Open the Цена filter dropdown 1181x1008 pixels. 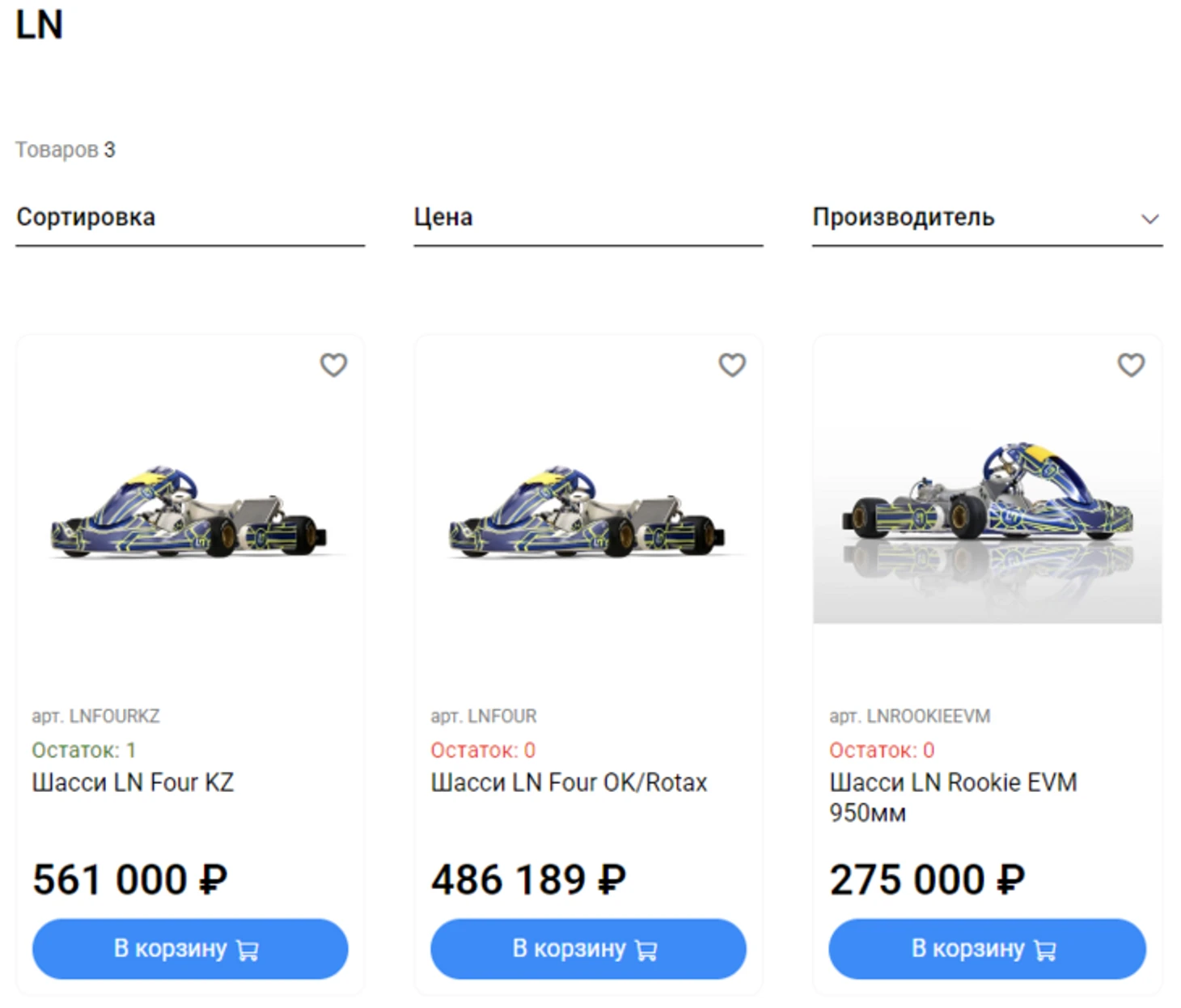(588, 218)
